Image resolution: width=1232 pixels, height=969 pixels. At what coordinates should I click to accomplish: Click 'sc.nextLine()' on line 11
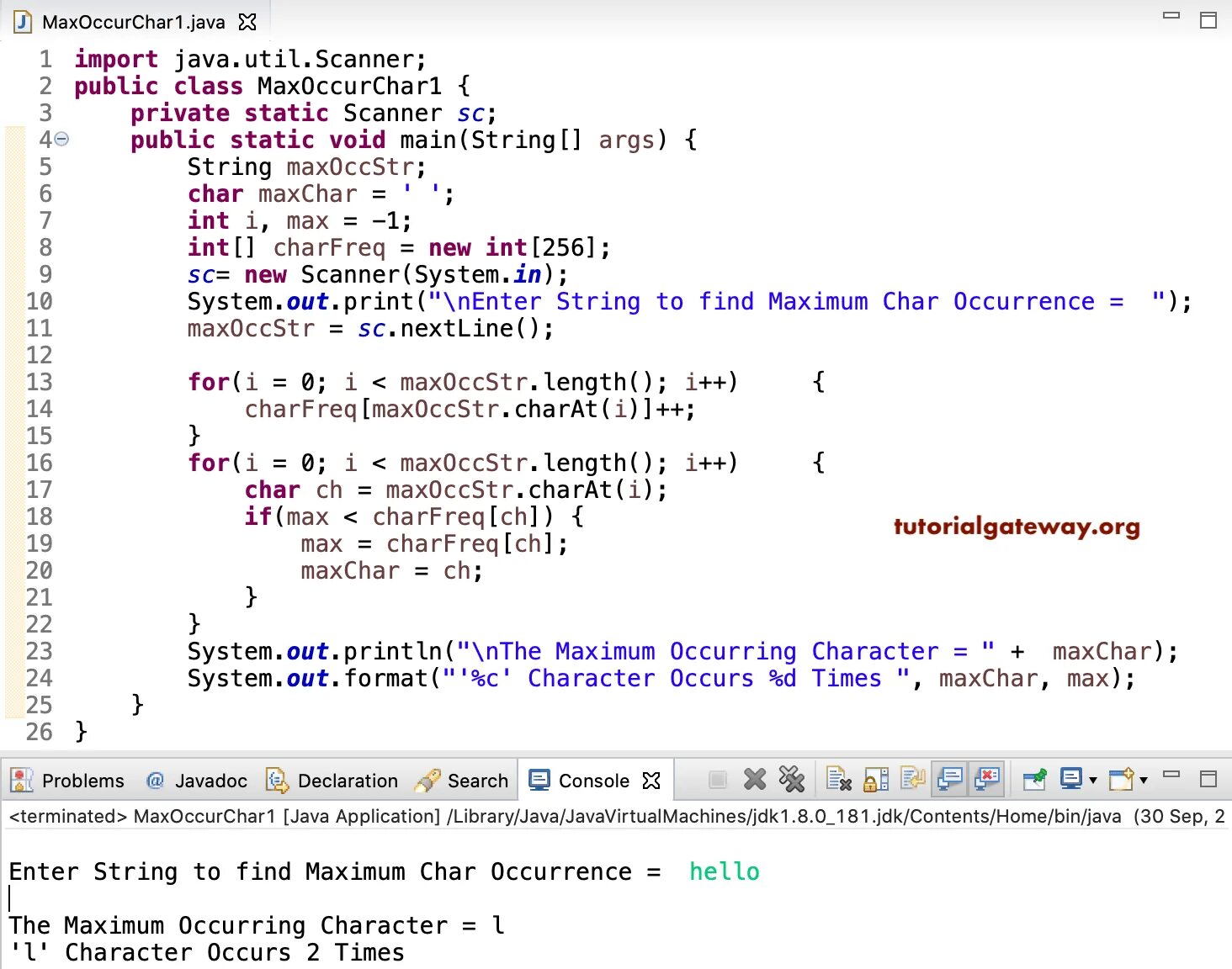pyautogui.click(x=454, y=328)
